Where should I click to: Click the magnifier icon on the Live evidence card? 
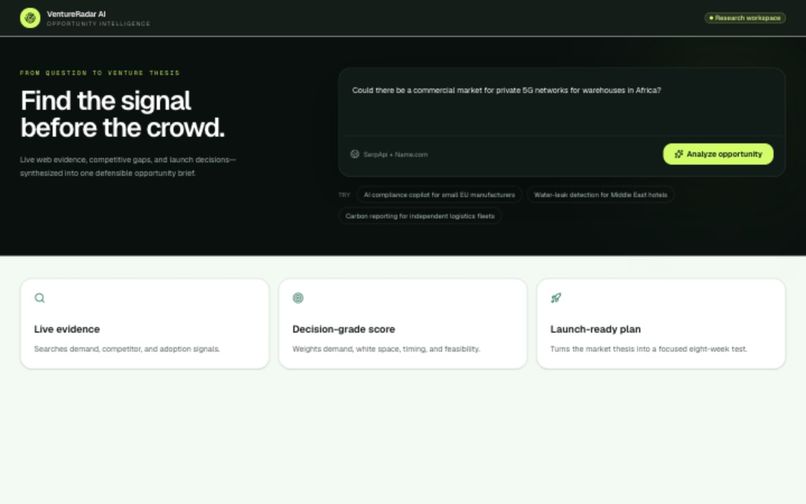click(x=40, y=298)
